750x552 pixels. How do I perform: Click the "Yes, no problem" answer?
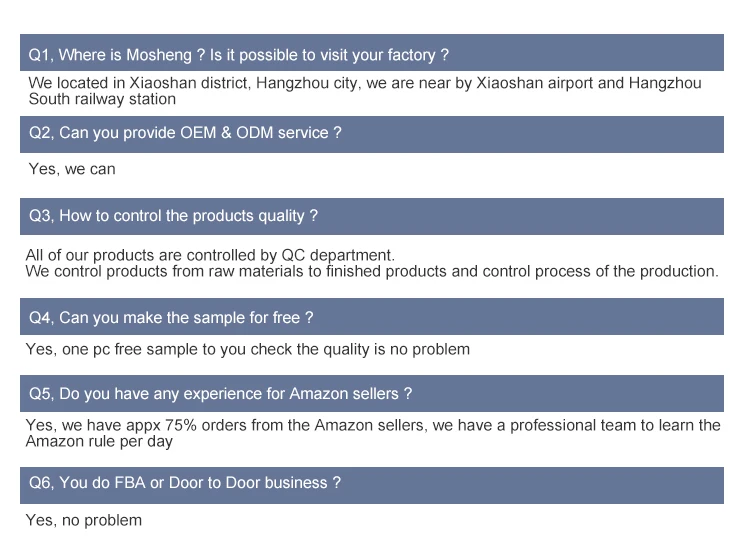[x=84, y=520]
